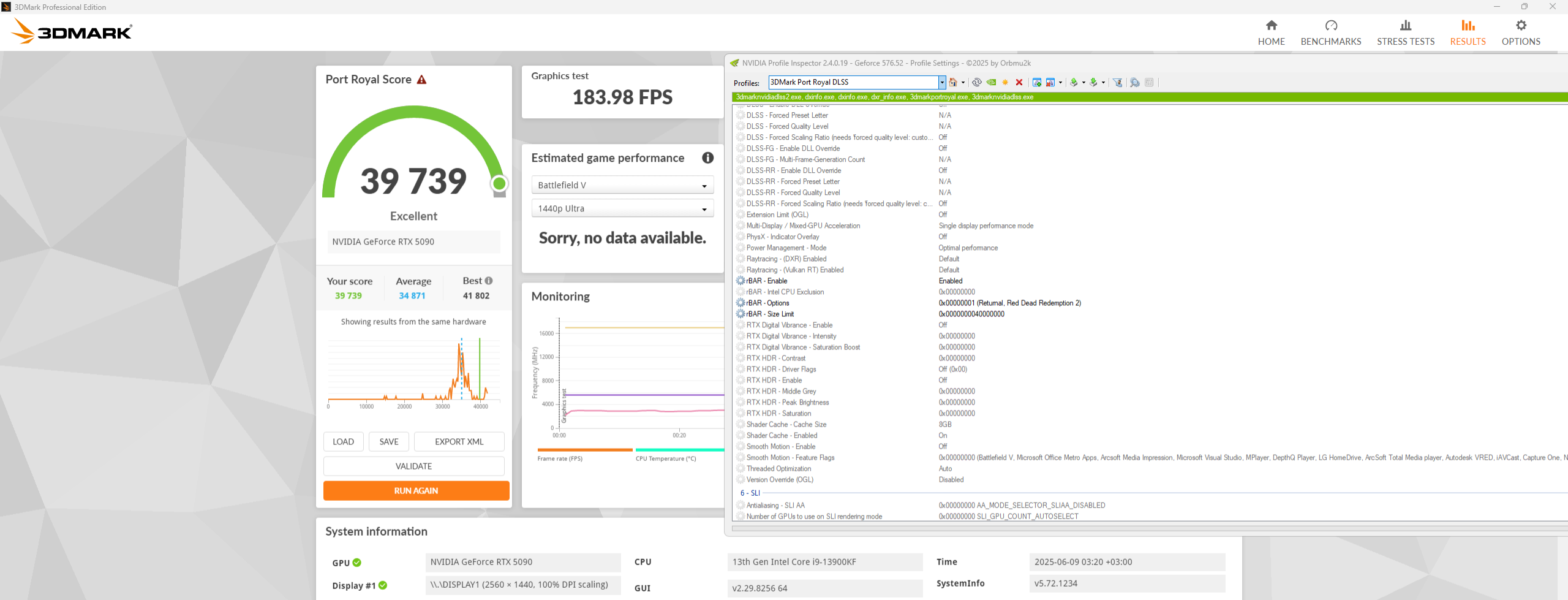Image resolution: width=1568 pixels, height=600 pixels.
Task: Click the SAVE button
Action: 389,442
